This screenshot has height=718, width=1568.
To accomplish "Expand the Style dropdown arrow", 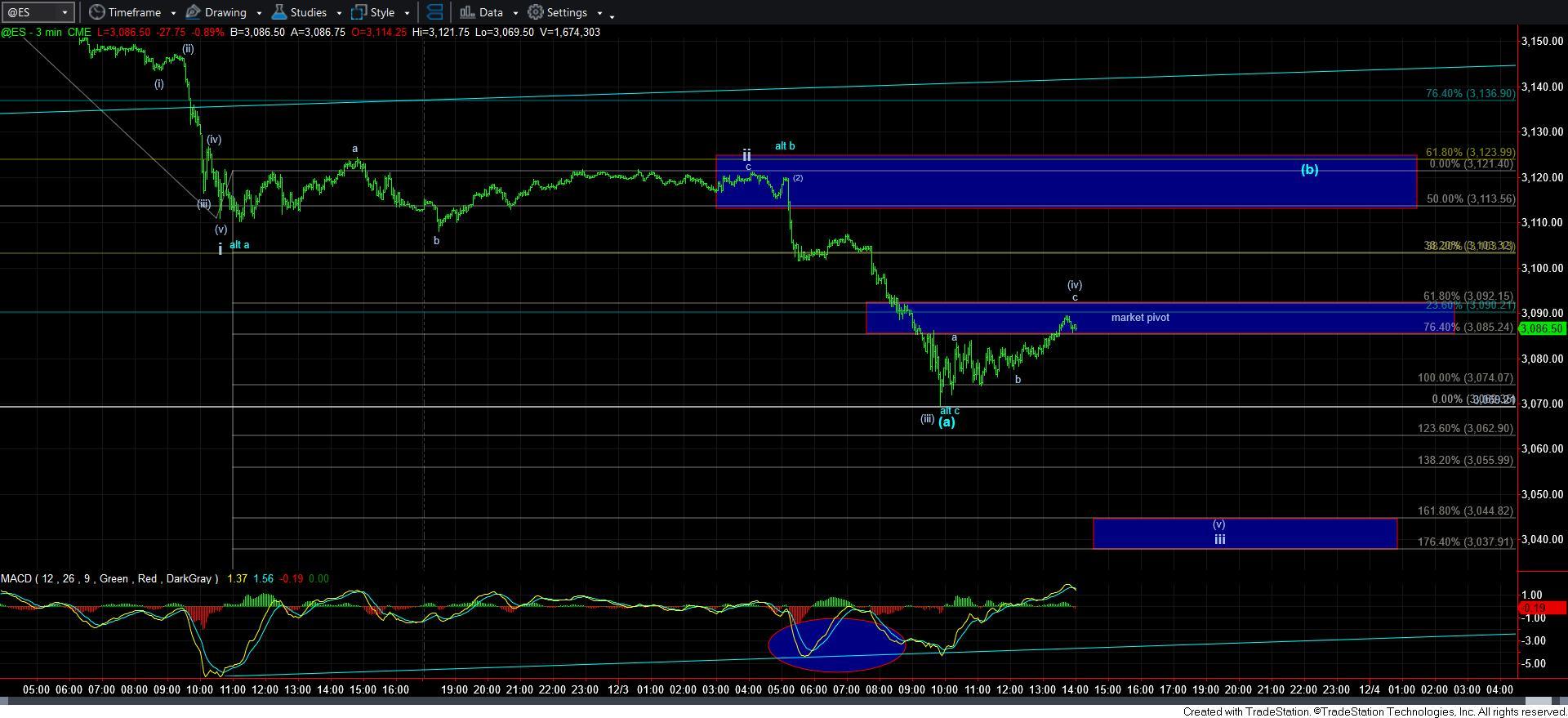I will 407,13.
